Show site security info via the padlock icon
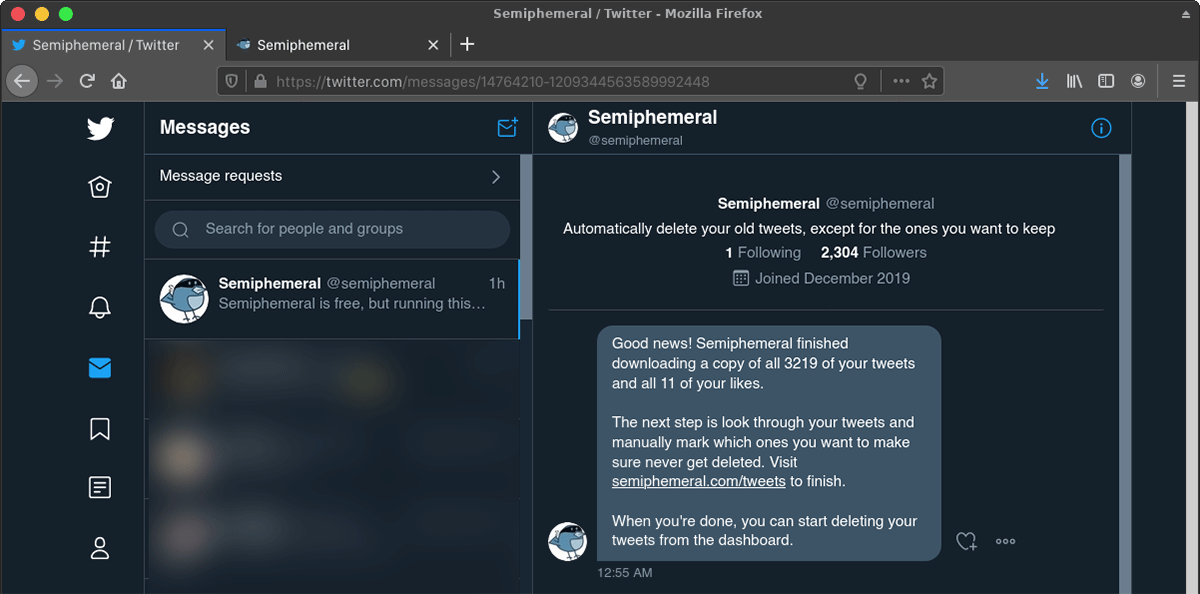1200x594 pixels. coord(260,81)
